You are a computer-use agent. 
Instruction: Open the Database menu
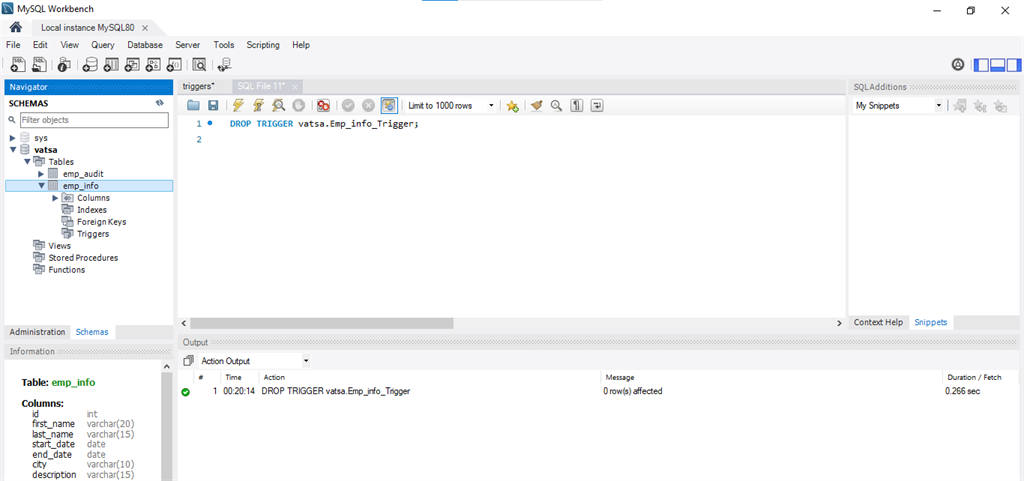coord(145,45)
